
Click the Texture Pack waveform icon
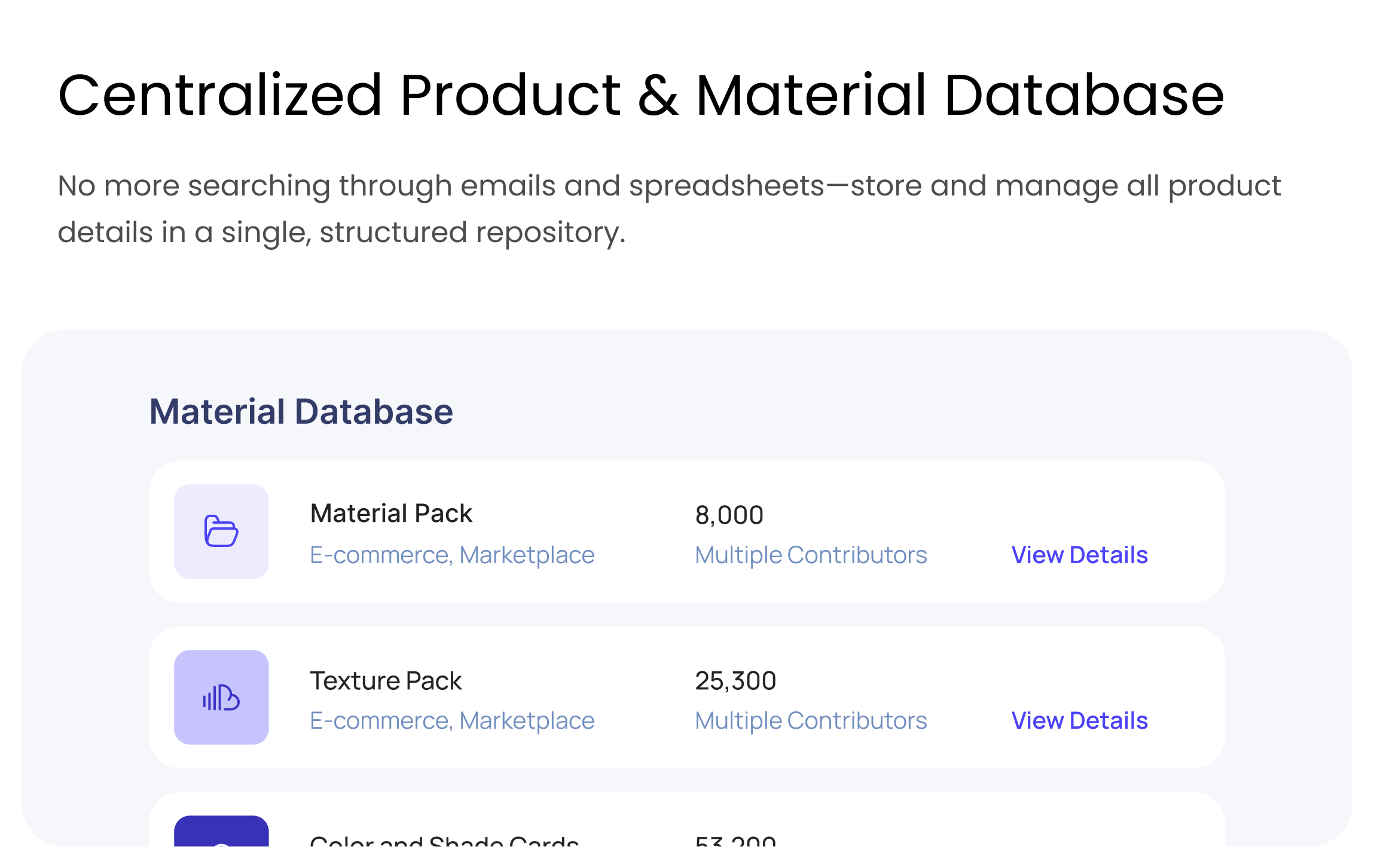point(221,697)
